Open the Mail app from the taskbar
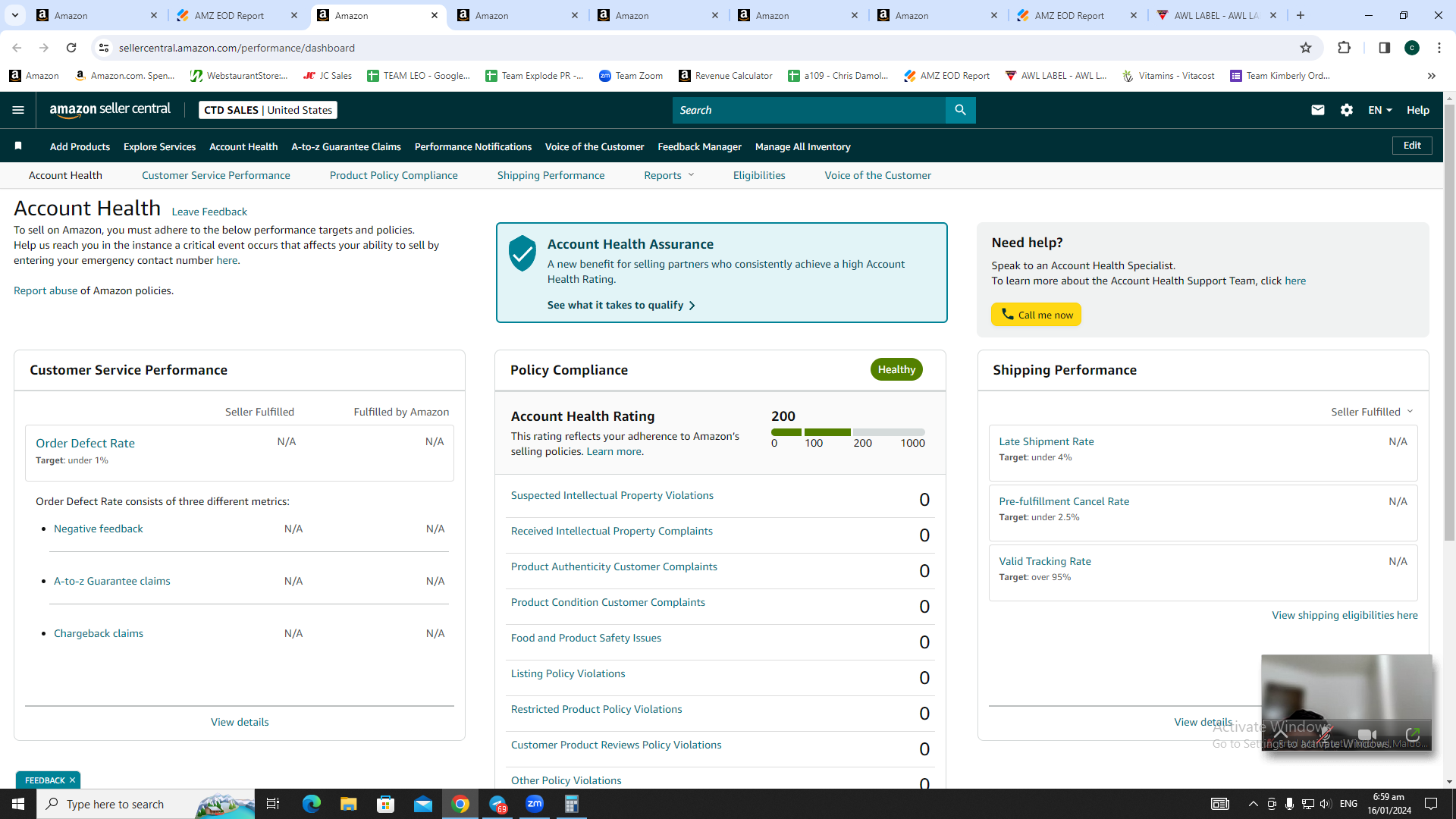The width and height of the screenshot is (1456, 819). (423, 804)
